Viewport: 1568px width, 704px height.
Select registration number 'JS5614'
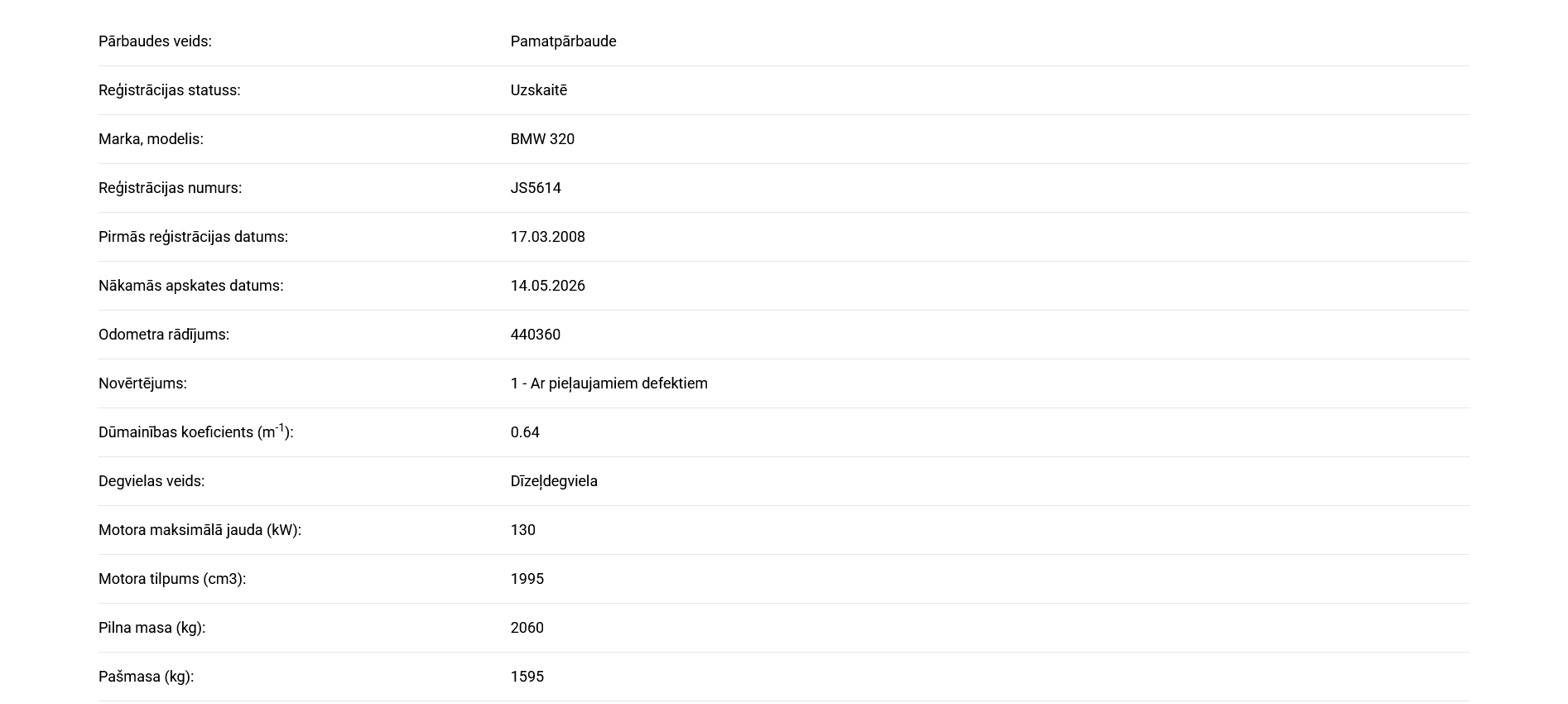click(536, 188)
